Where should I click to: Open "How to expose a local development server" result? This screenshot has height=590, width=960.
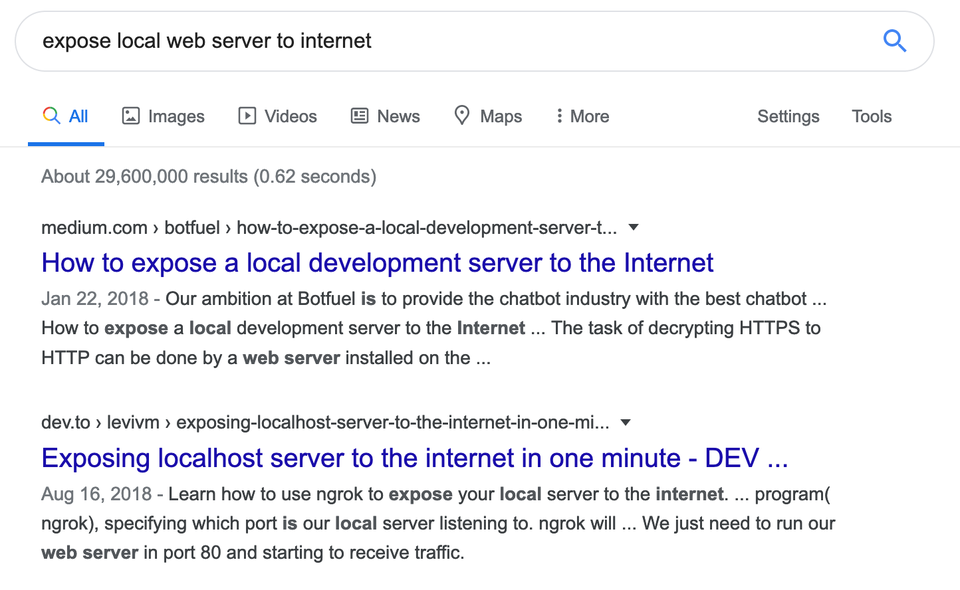tap(377, 263)
